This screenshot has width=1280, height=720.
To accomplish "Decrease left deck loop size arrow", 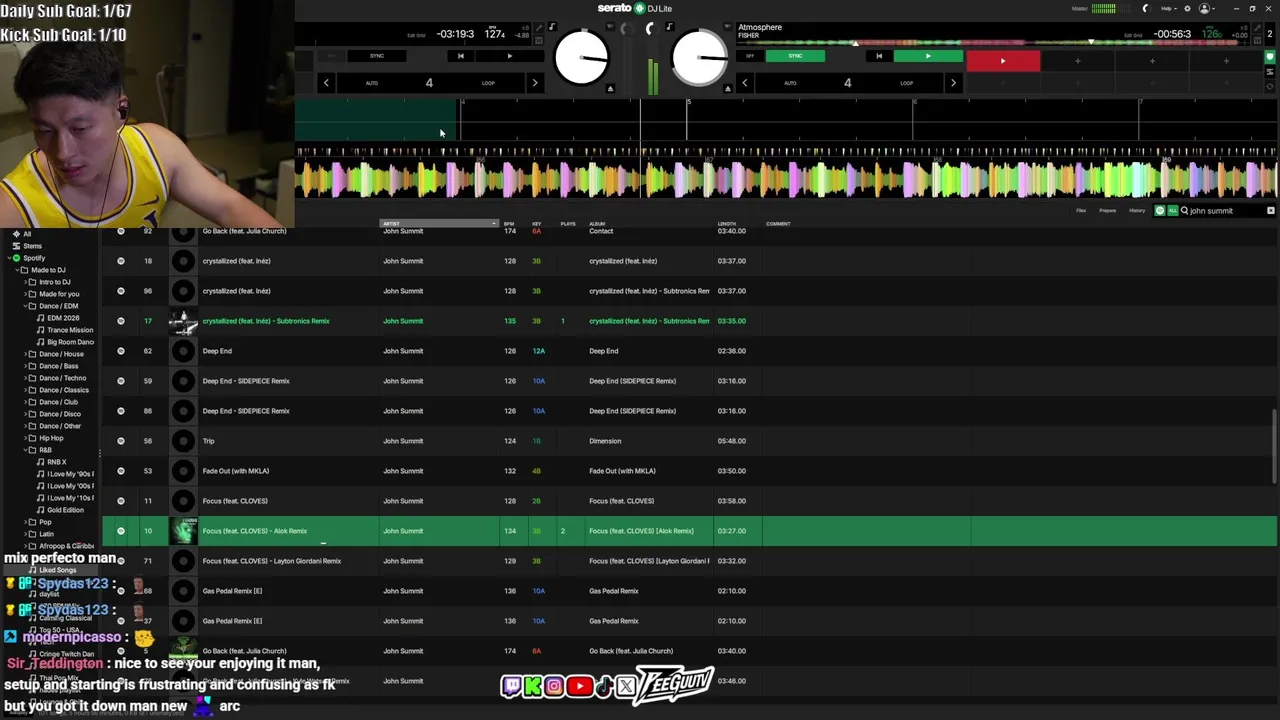I will [326, 83].
